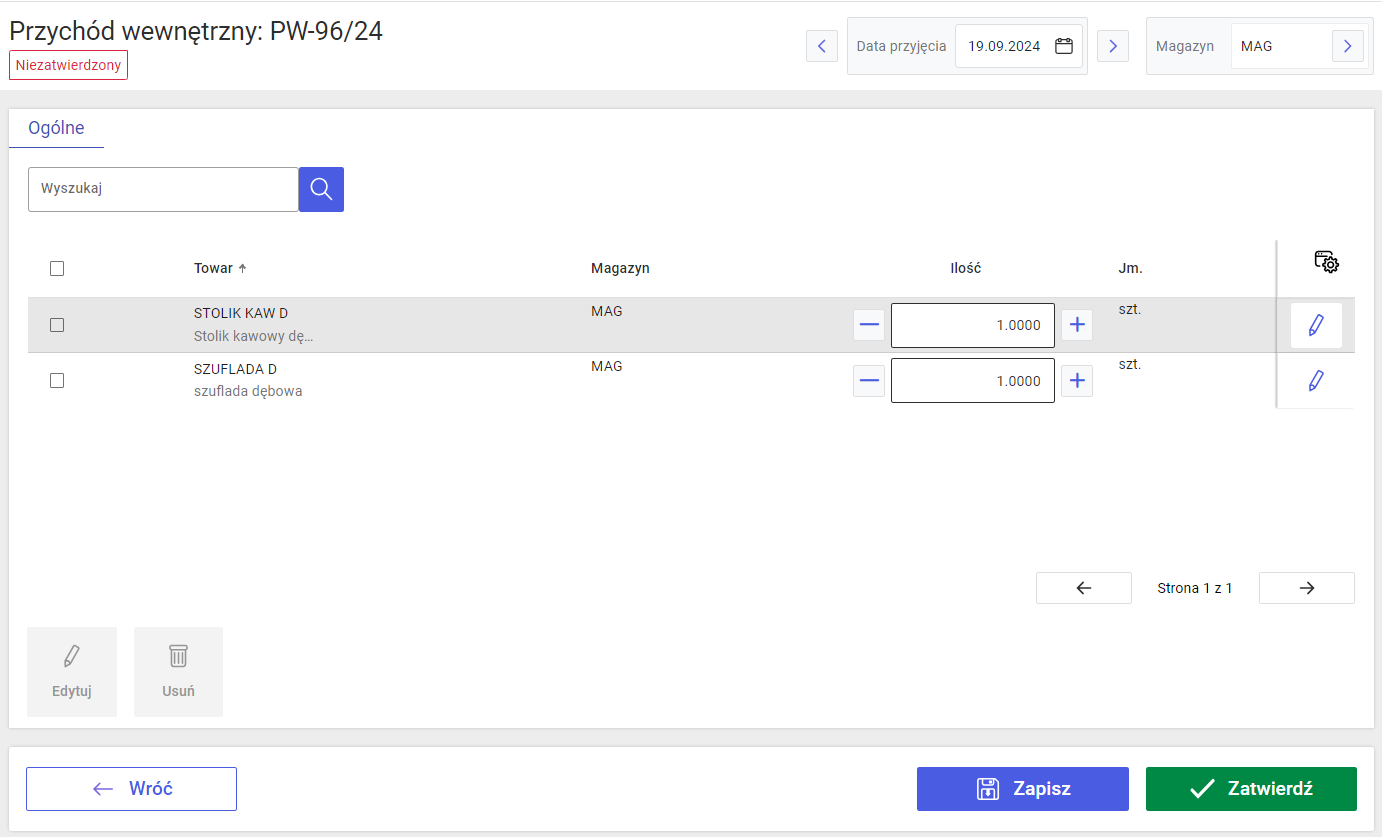The height and width of the screenshot is (837, 1382).
Task: Click the Niezatwierdzony status badge
Action: pyautogui.click(x=69, y=65)
